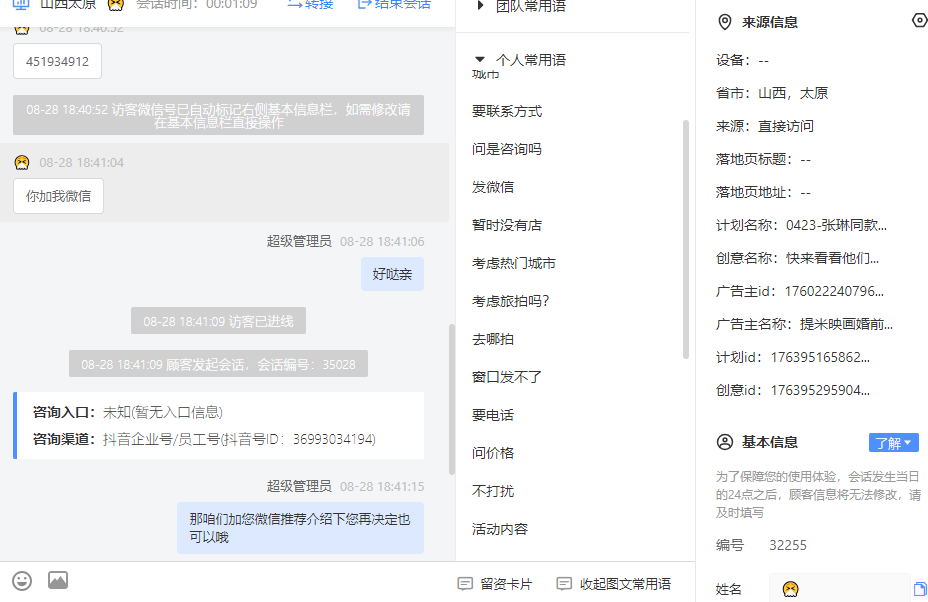Viewport: 928px width, 602px height.
Task: Choose the 发微信 quick phrase
Action: pyautogui.click(x=493, y=187)
